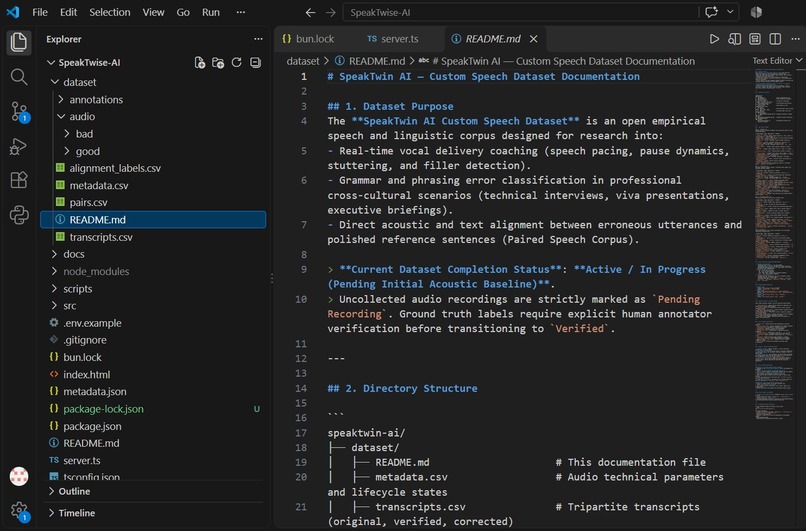Click the layout customization icon in title bar
The image size is (806, 531).
pos(756,12)
